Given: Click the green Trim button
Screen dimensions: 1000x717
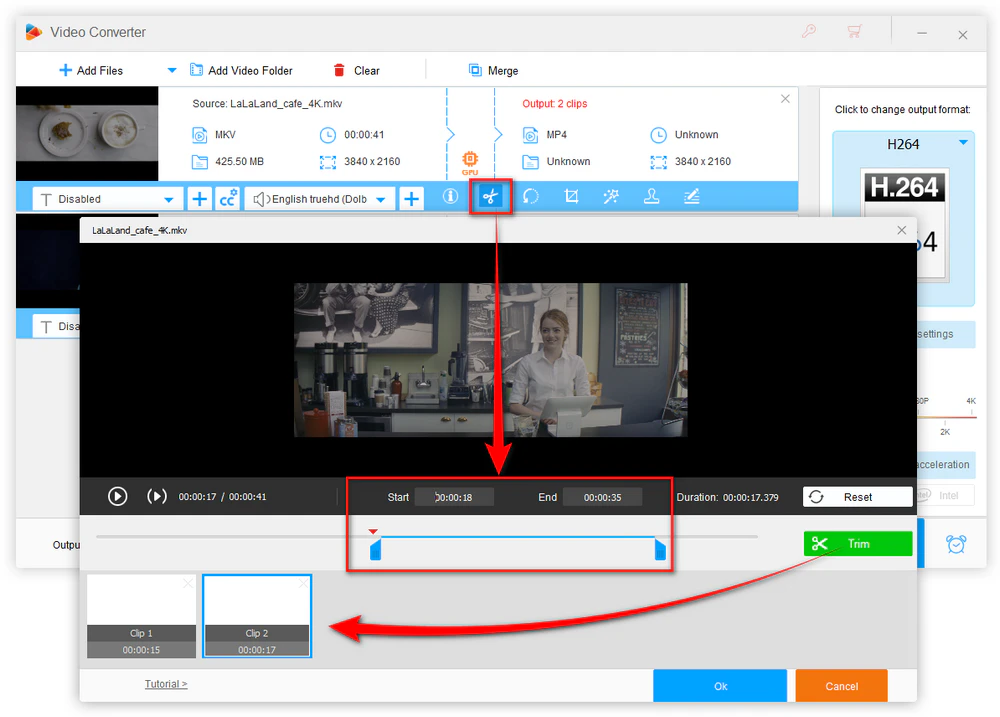Looking at the screenshot, I should point(857,543).
